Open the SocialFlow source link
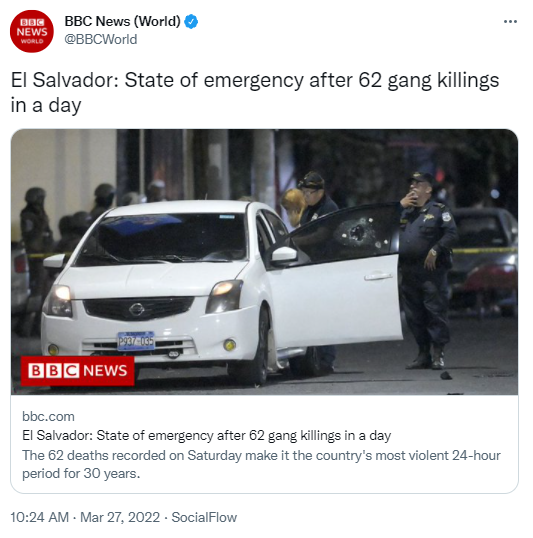Image resolution: width=533 pixels, height=538 pixels. [x=204, y=517]
